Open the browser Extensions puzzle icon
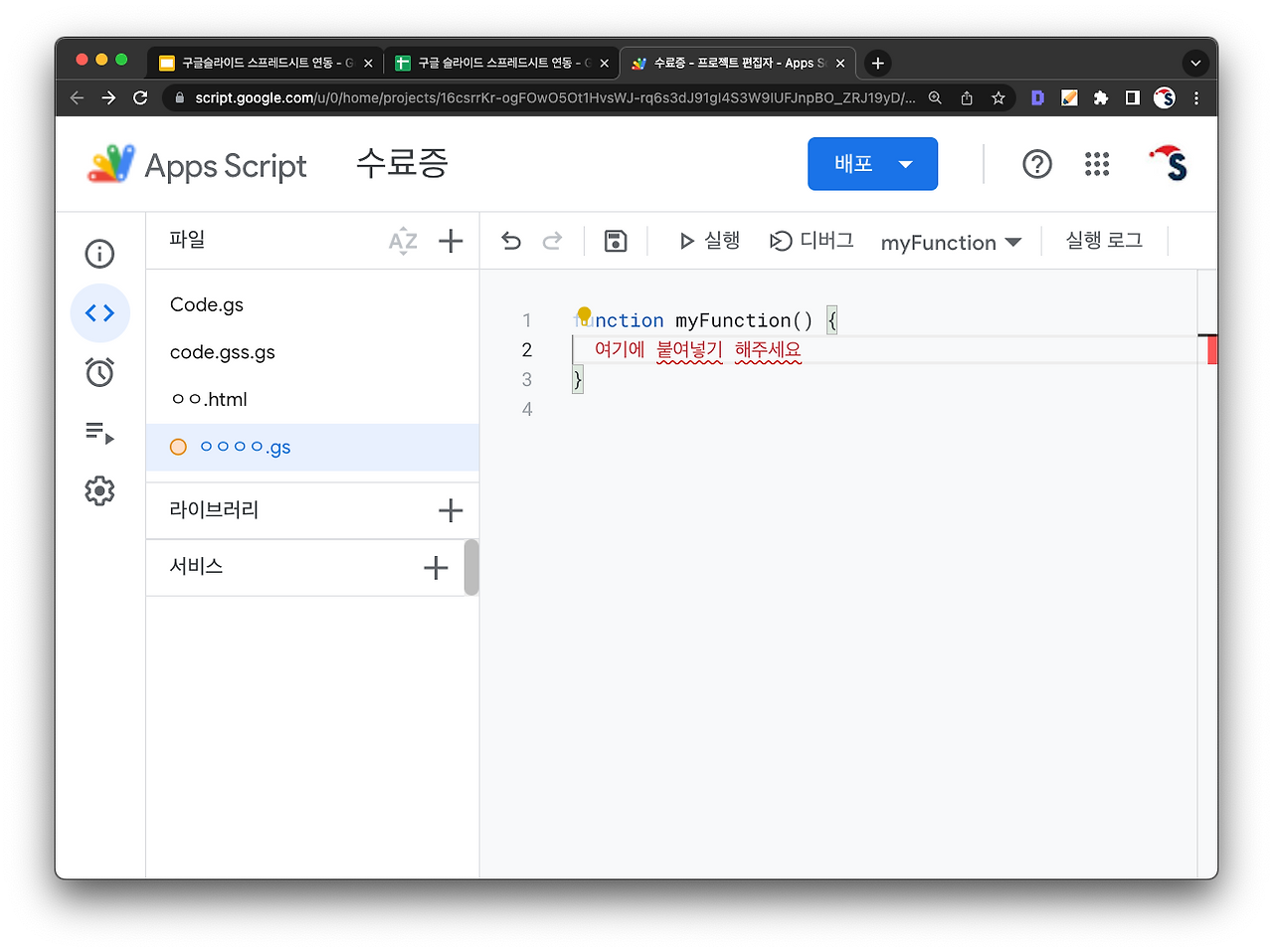Image resolution: width=1273 pixels, height=952 pixels. (x=1101, y=97)
